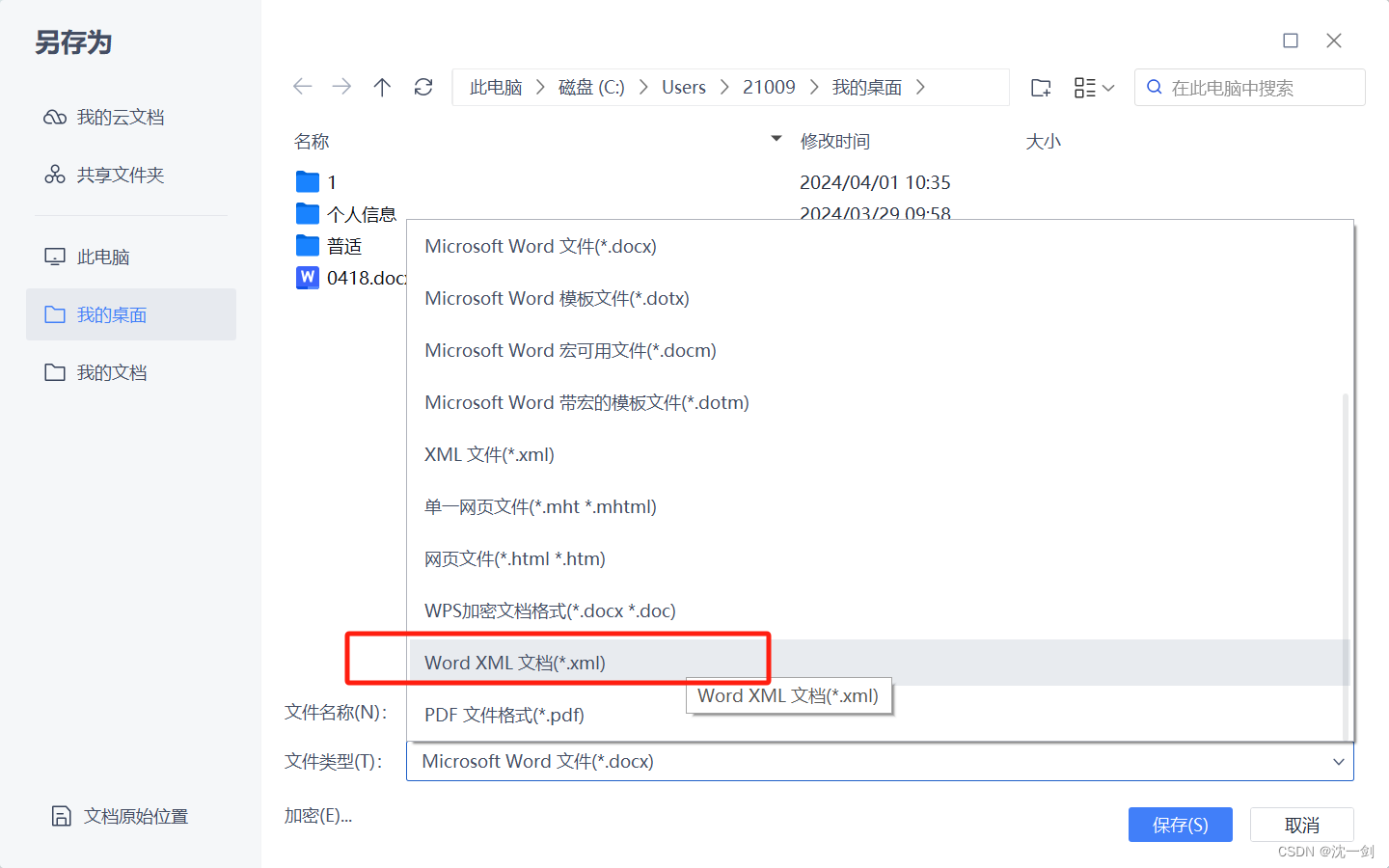Select 我的桌面 in sidebar

pos(131,314)
